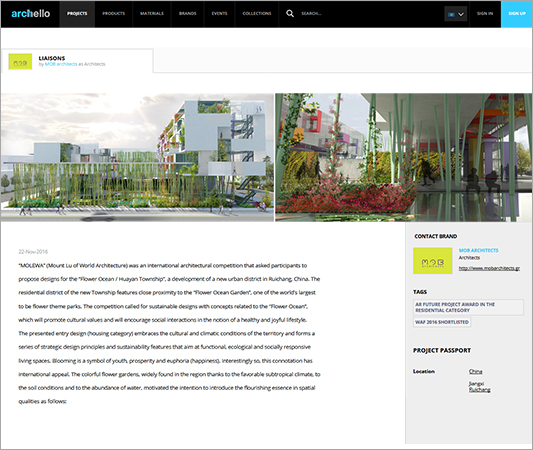Open the Projects menu item
The height and width of the screenshot is (450, 533).
pyautogui.click(x=77, y=14)
